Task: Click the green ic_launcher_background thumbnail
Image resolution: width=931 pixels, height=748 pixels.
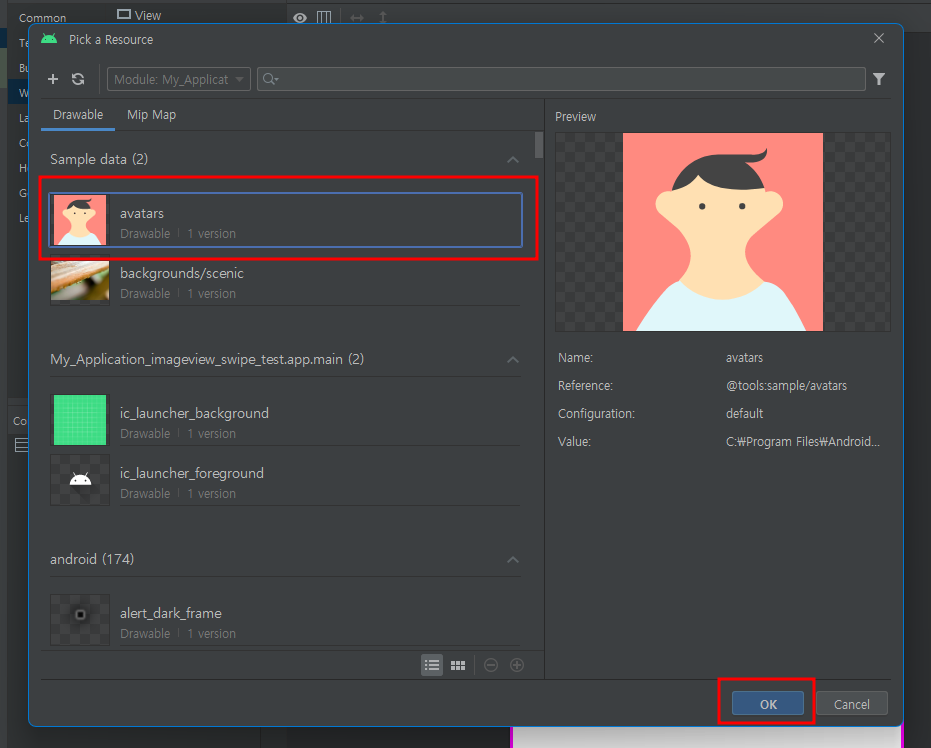Action: (x=80, y=420)
